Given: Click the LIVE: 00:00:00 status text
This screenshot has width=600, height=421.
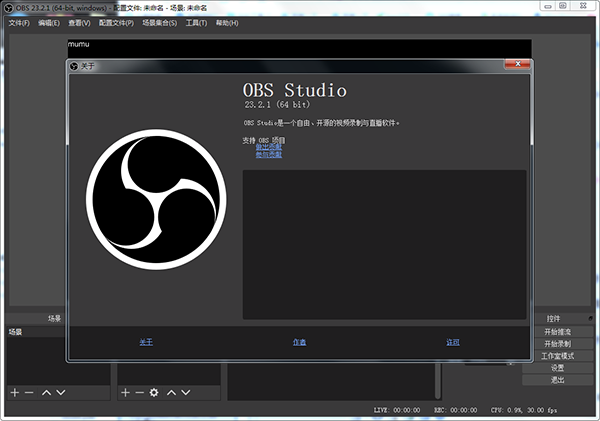Looking at the screenshot, I should click(x=397, y=410).
